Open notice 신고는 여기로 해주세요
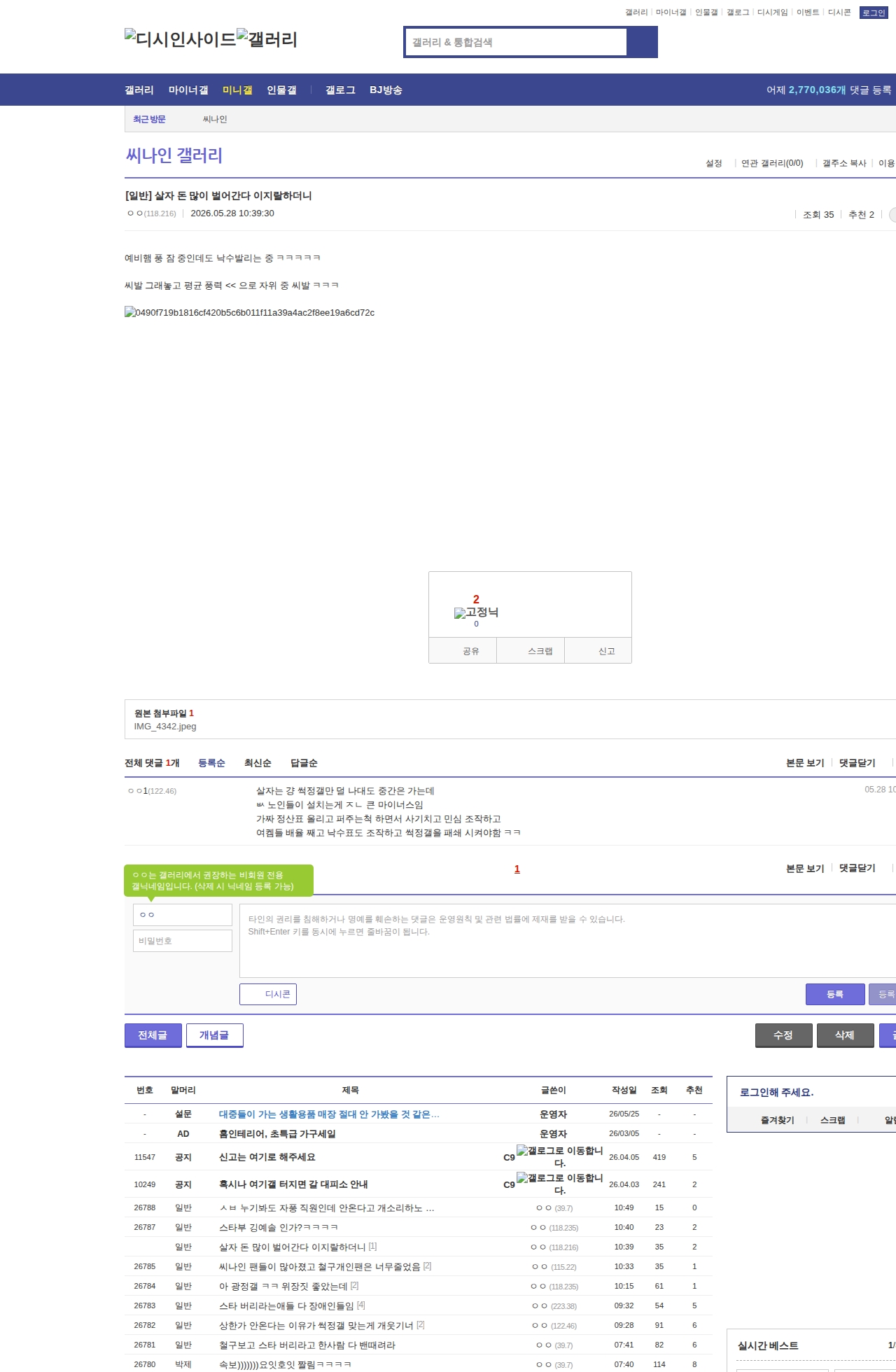 pyautogui.click(x=267, y=1157)
